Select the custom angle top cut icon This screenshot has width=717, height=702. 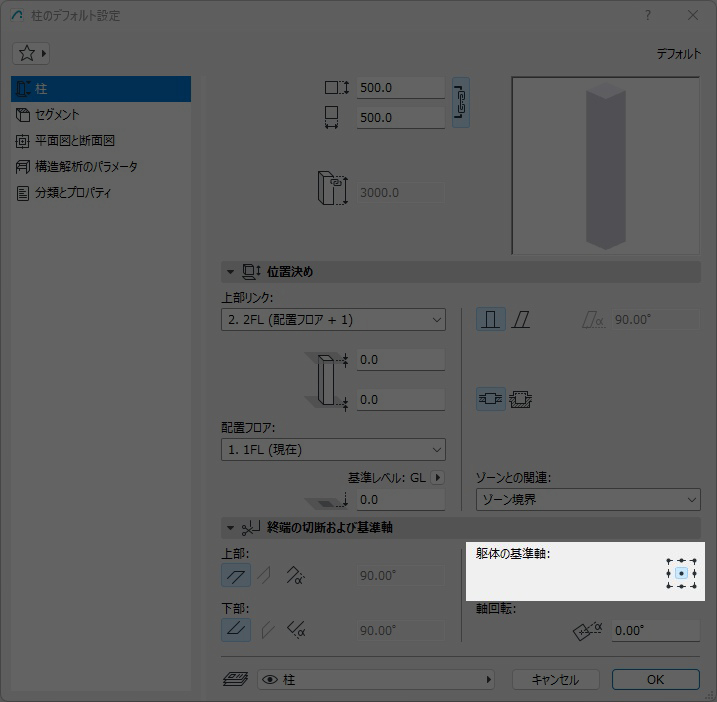pos(295,575)
